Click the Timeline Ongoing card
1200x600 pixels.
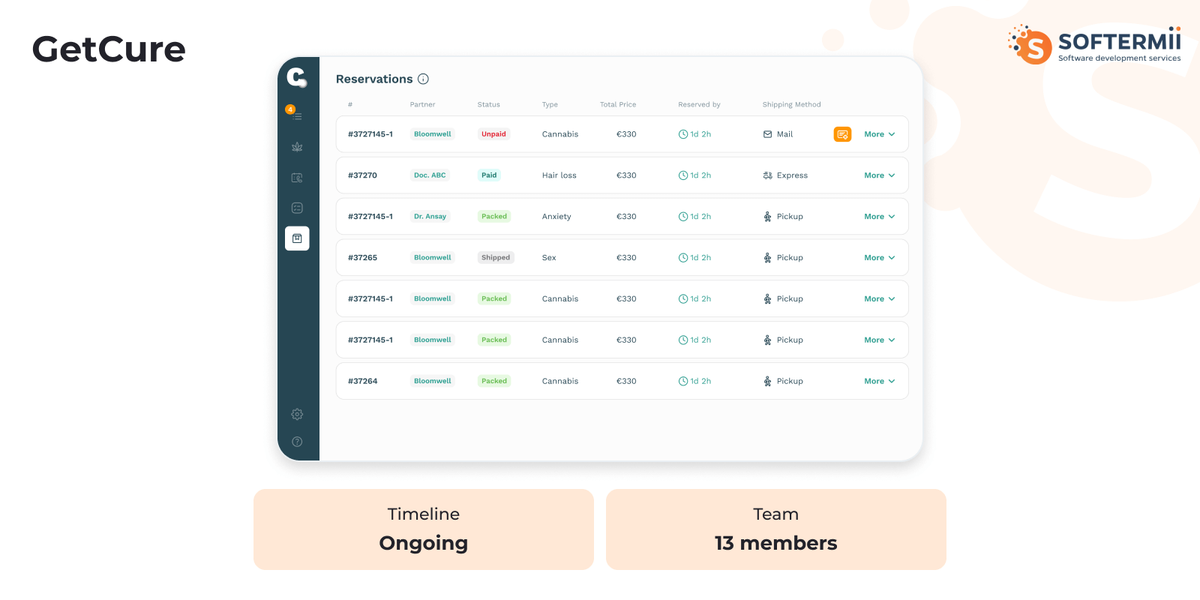423,529
